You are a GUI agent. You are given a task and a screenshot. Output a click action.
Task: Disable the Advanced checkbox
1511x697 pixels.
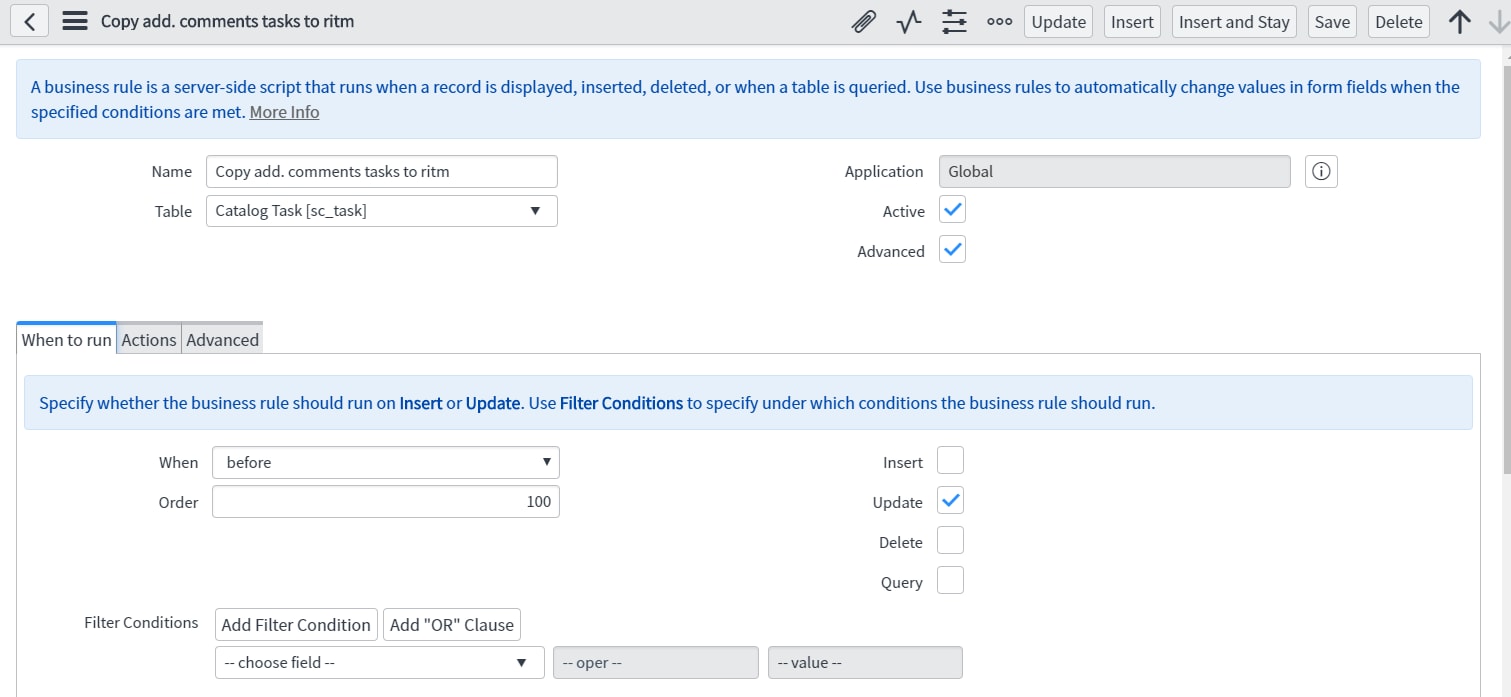(951, 249)
